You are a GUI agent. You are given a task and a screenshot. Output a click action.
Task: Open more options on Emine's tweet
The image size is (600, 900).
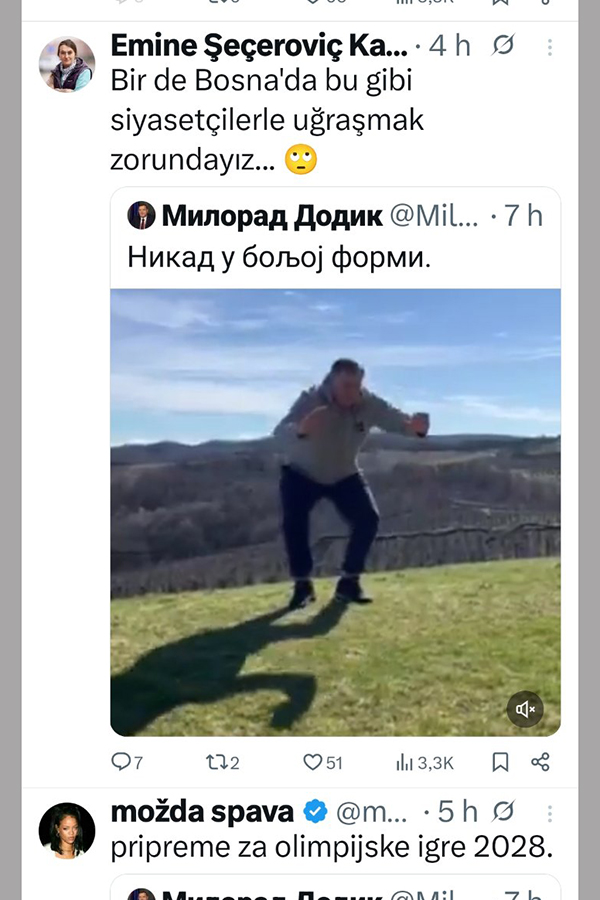point(549,47)
